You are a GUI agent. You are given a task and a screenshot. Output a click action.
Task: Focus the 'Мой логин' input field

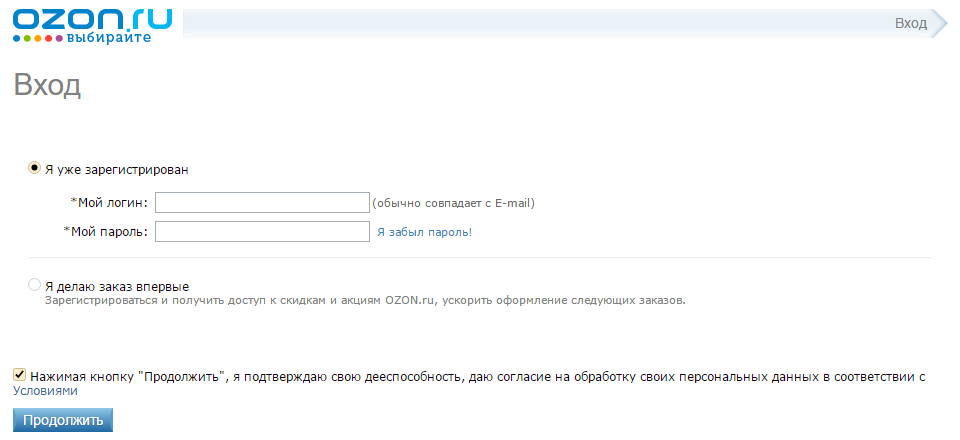tap(262, 203)
